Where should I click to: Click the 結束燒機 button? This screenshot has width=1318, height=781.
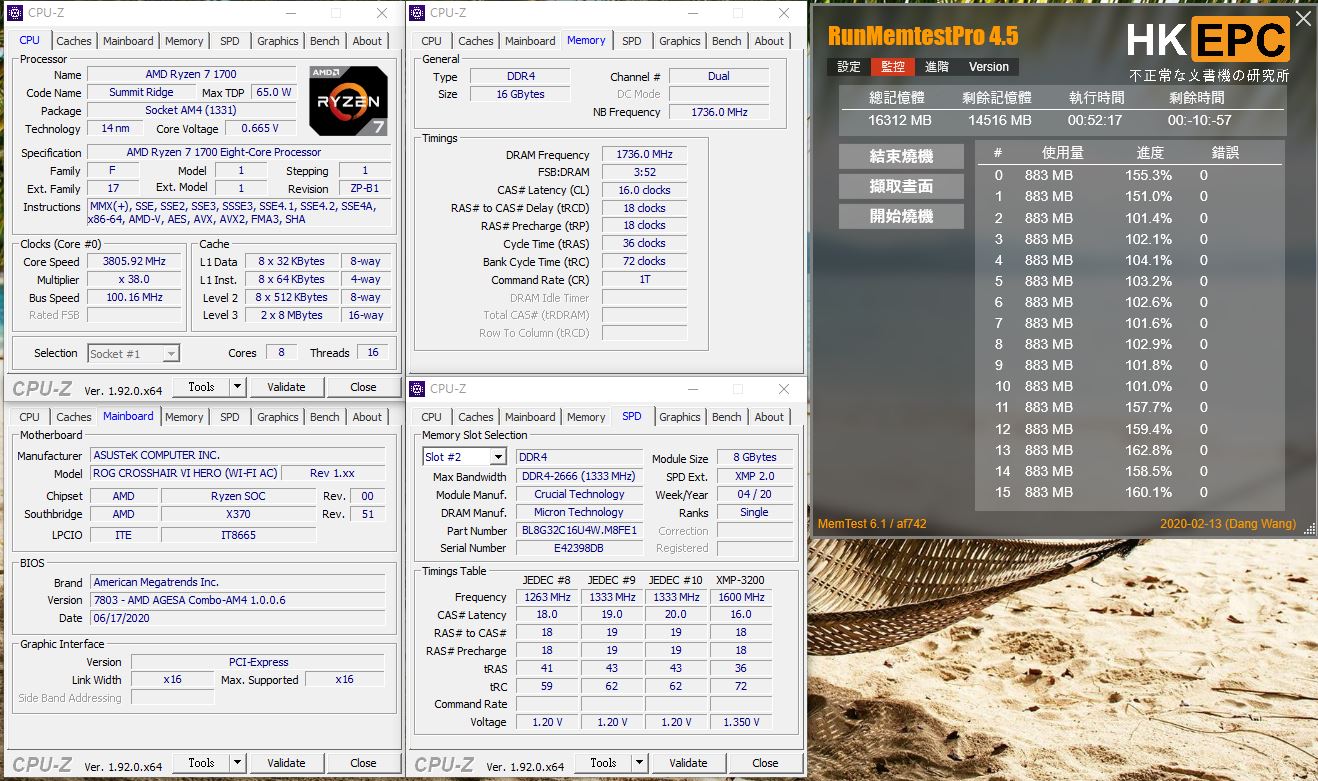pos(902,156)
